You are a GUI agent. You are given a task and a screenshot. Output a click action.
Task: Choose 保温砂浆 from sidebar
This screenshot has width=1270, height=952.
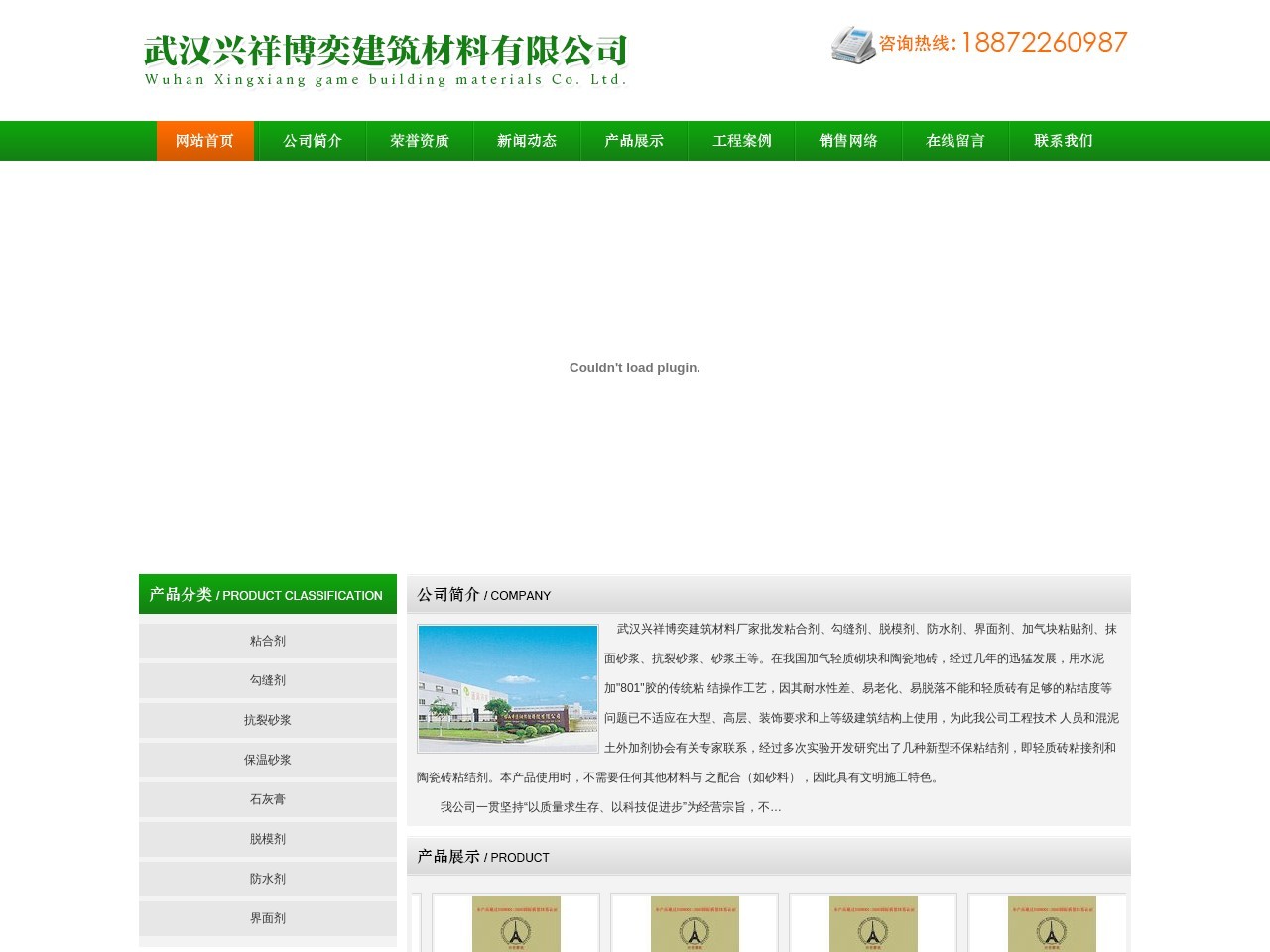(268, 760)
